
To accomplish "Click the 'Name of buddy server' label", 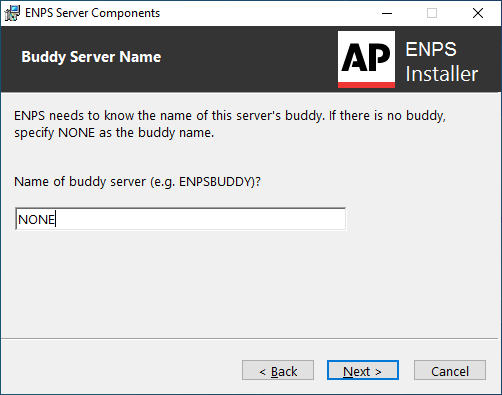I will click(x=137, y=182).
